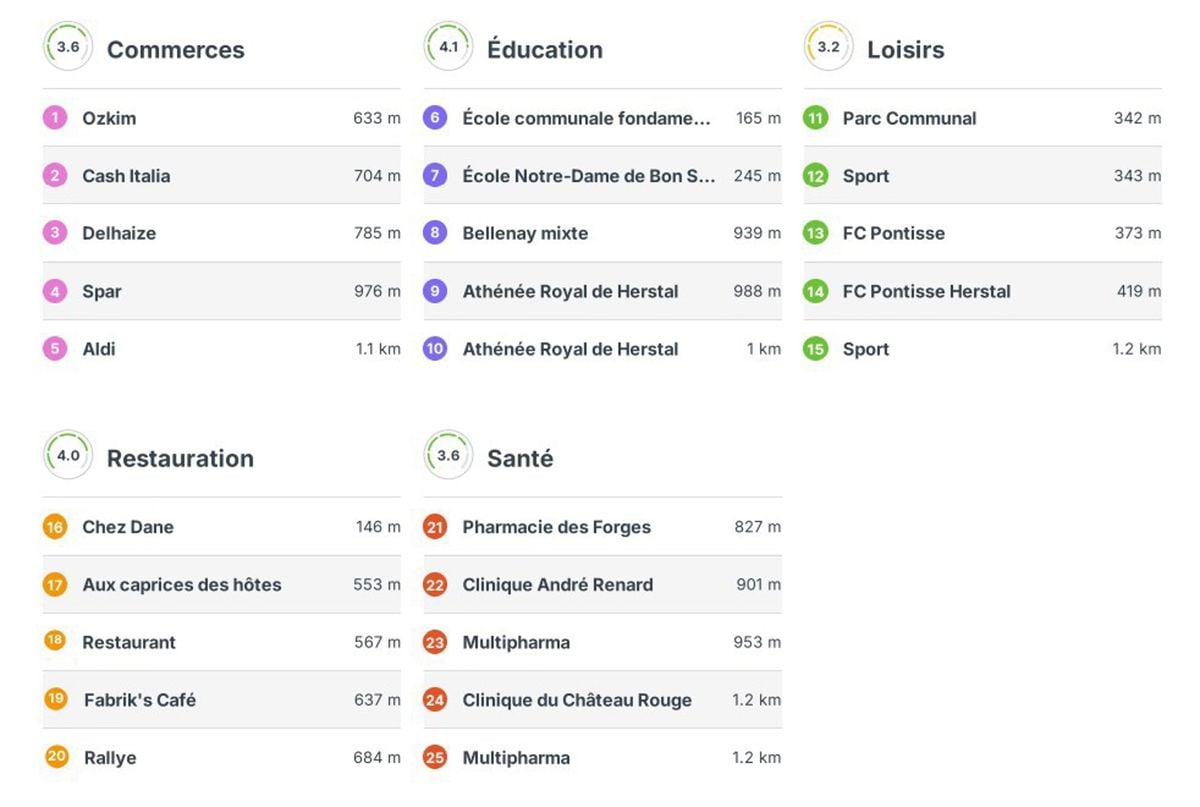Viewport: 1200px width, 807px height.
Task: Click the Santé section heading
Action: 520,459
